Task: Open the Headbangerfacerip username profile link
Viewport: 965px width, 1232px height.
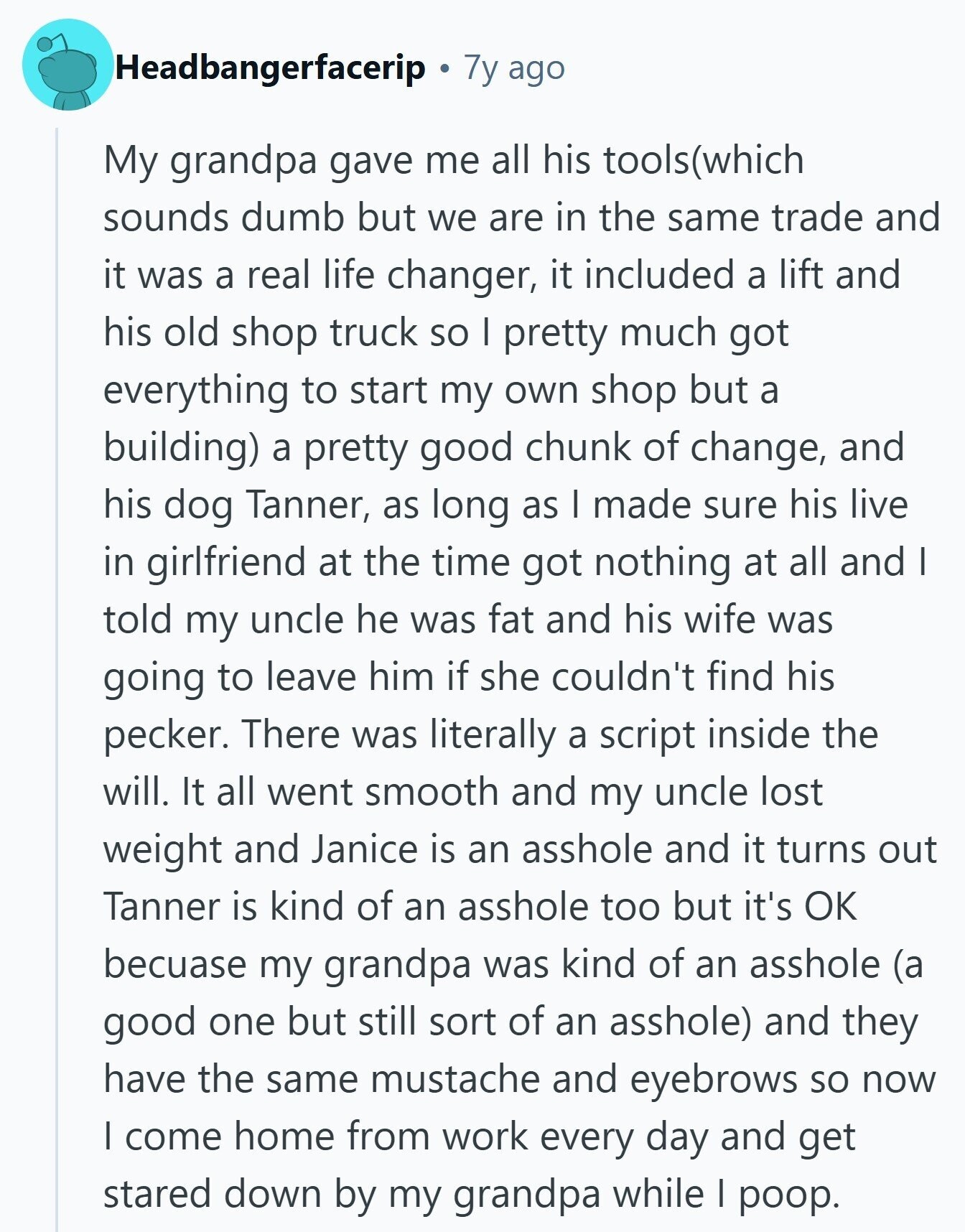Action: tap(270, 67)
